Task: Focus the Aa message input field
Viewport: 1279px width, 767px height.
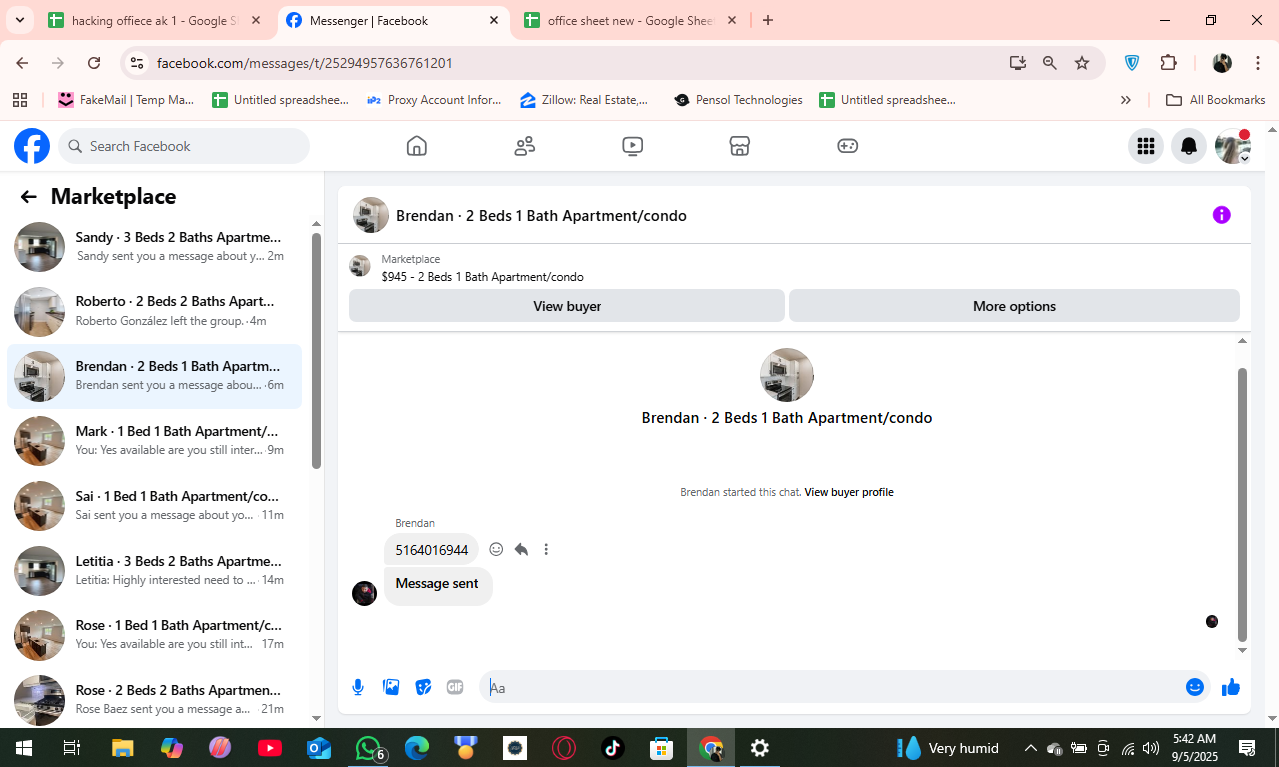Action: (830, 687)
